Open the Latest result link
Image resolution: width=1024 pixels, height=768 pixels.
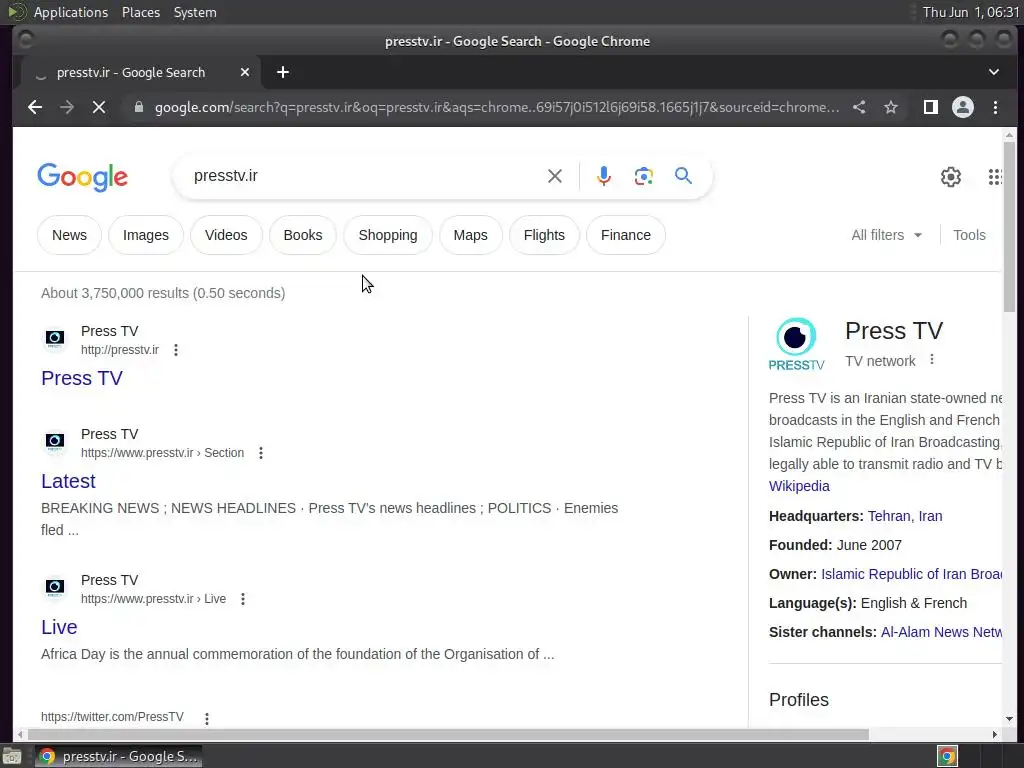[68, 481]
